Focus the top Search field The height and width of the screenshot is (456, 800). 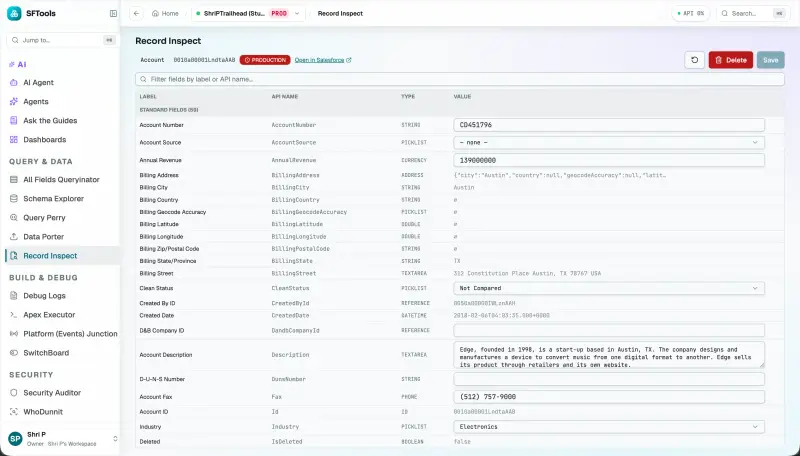click(753, 13)
